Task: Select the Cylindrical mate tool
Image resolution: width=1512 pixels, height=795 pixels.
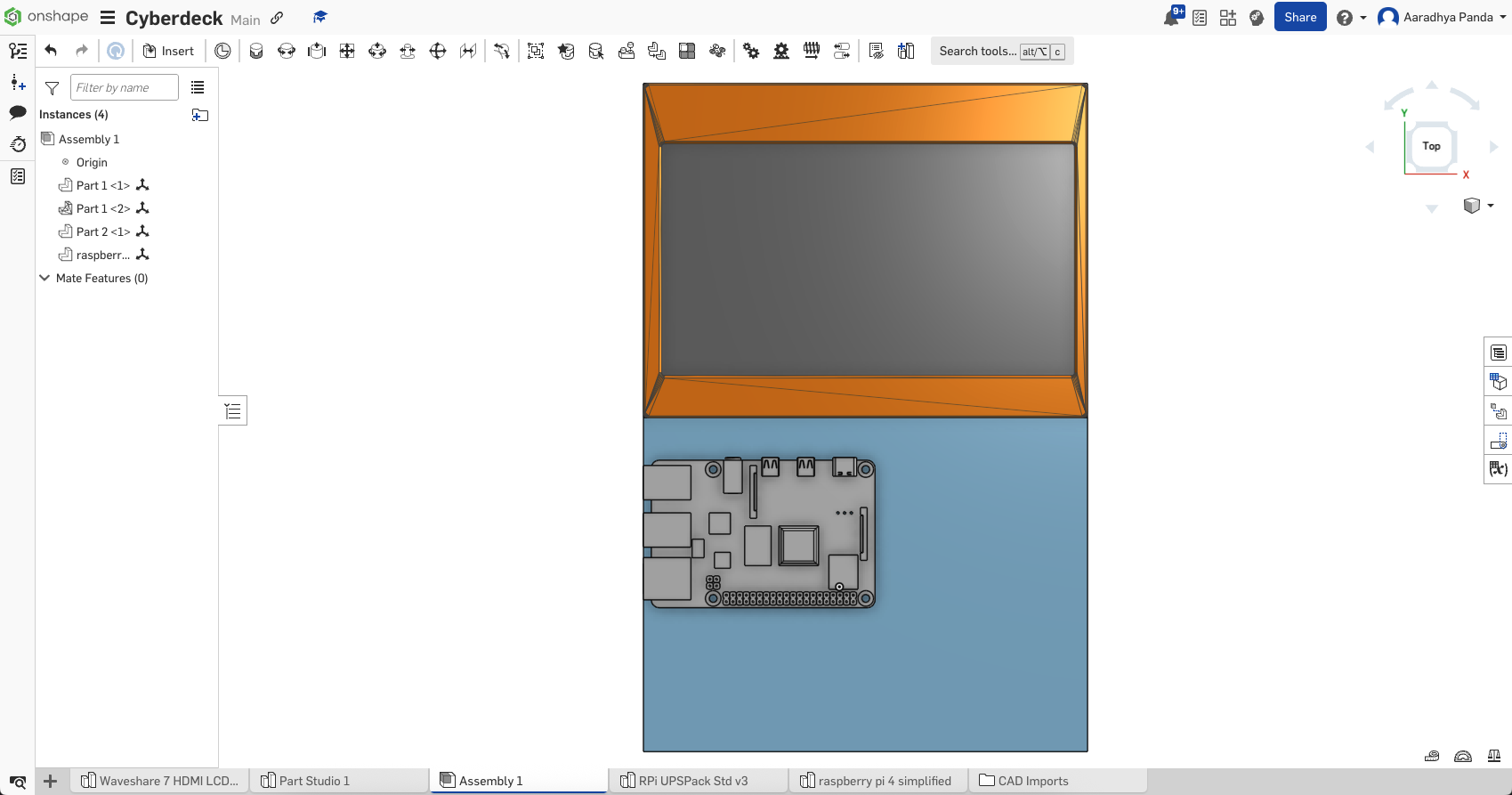Action: [x=377, y=51]
